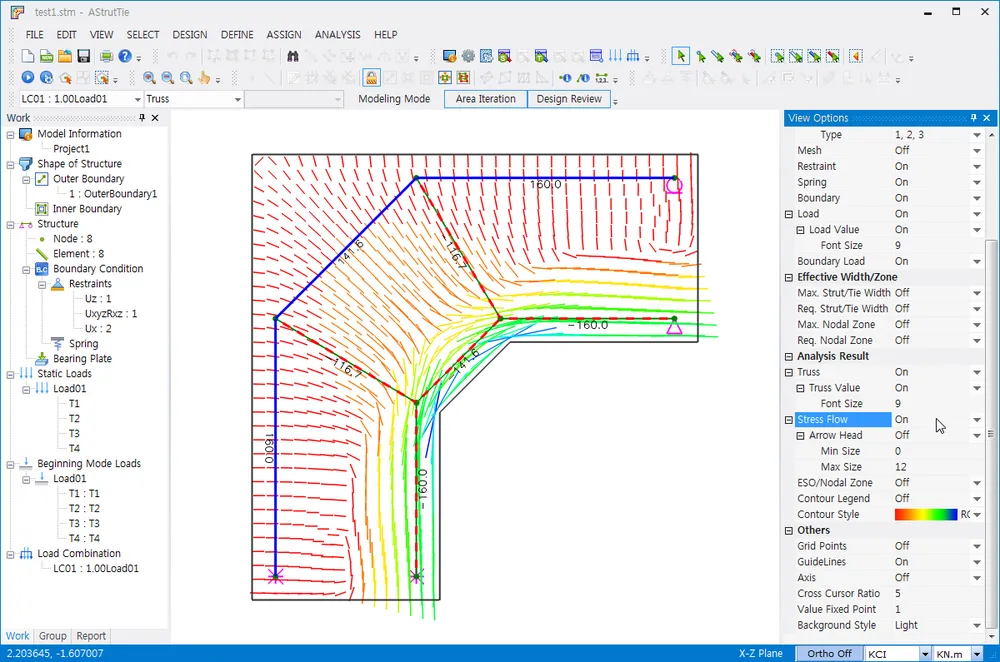Toggle the Axis display value
This screenshot has width=1000, height=662.
(937, 577)
